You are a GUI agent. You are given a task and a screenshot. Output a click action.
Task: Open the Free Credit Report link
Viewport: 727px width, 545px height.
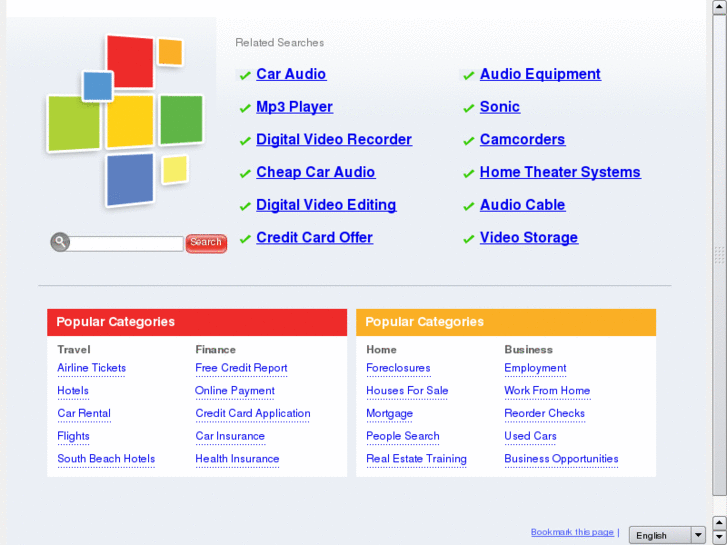point(241,368)
